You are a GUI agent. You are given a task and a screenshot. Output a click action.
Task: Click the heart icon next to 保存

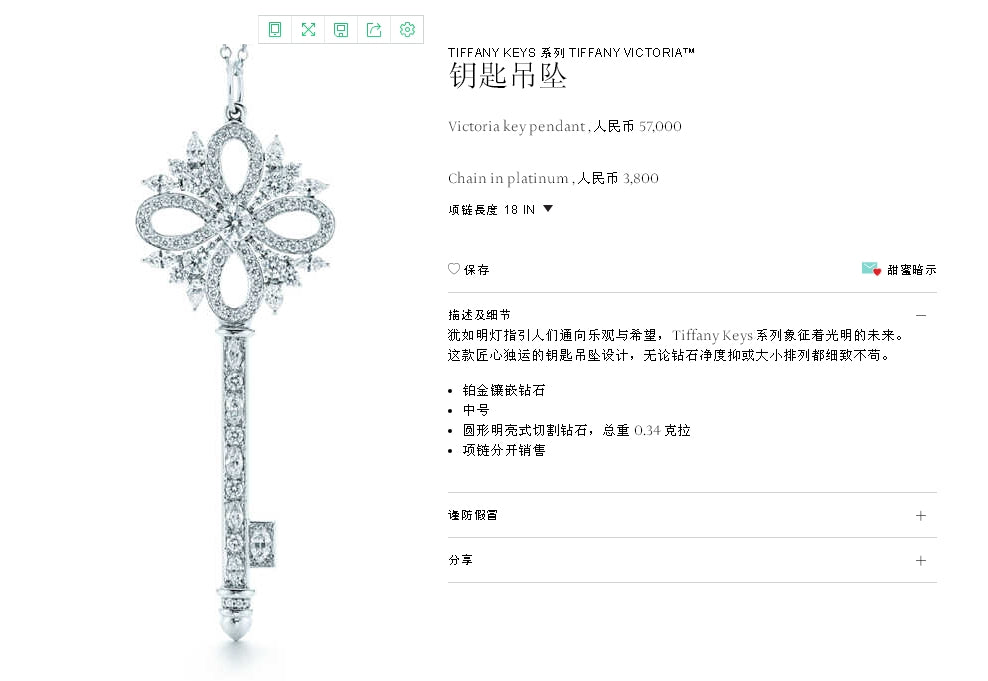[x=454, y=268]
